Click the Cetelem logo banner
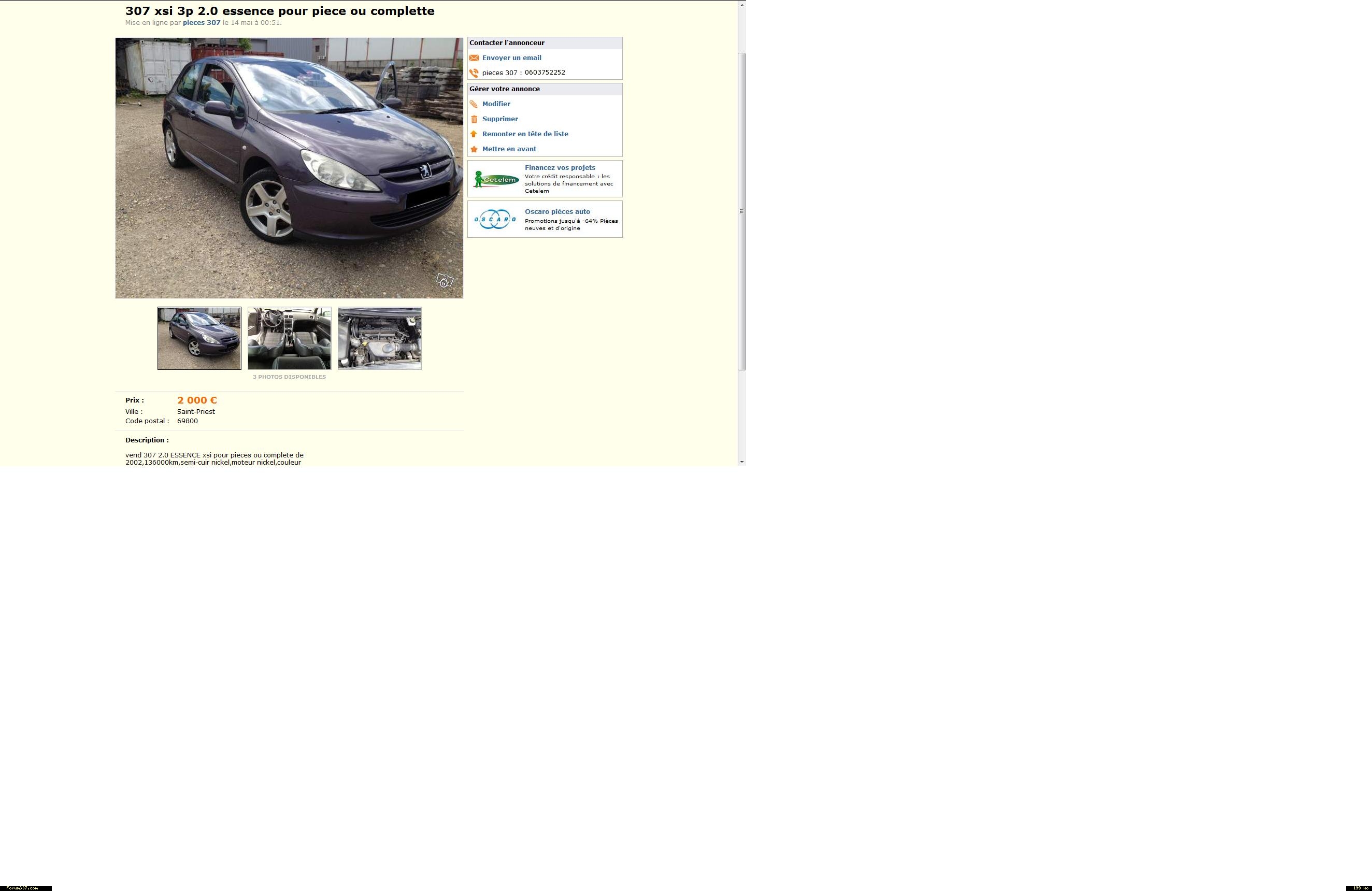The width and height of the screenshot is (1372, 891). click(496, 179)
